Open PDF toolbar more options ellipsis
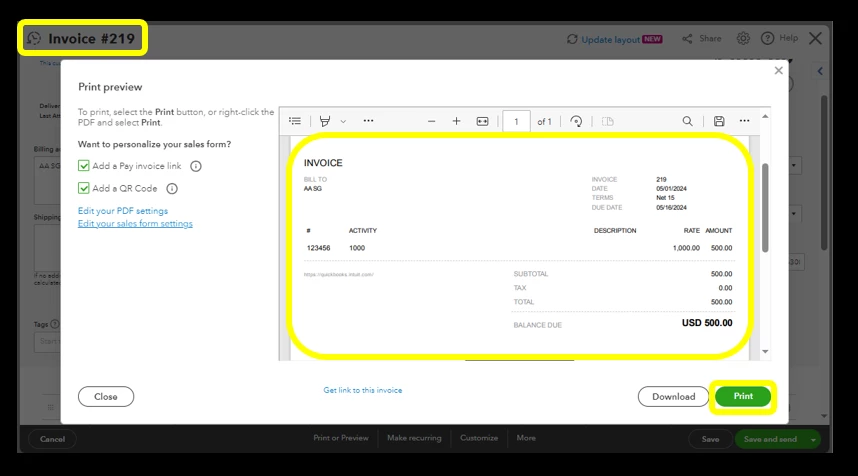This screenshot has width=858, height=476. (x=744, y=121)
